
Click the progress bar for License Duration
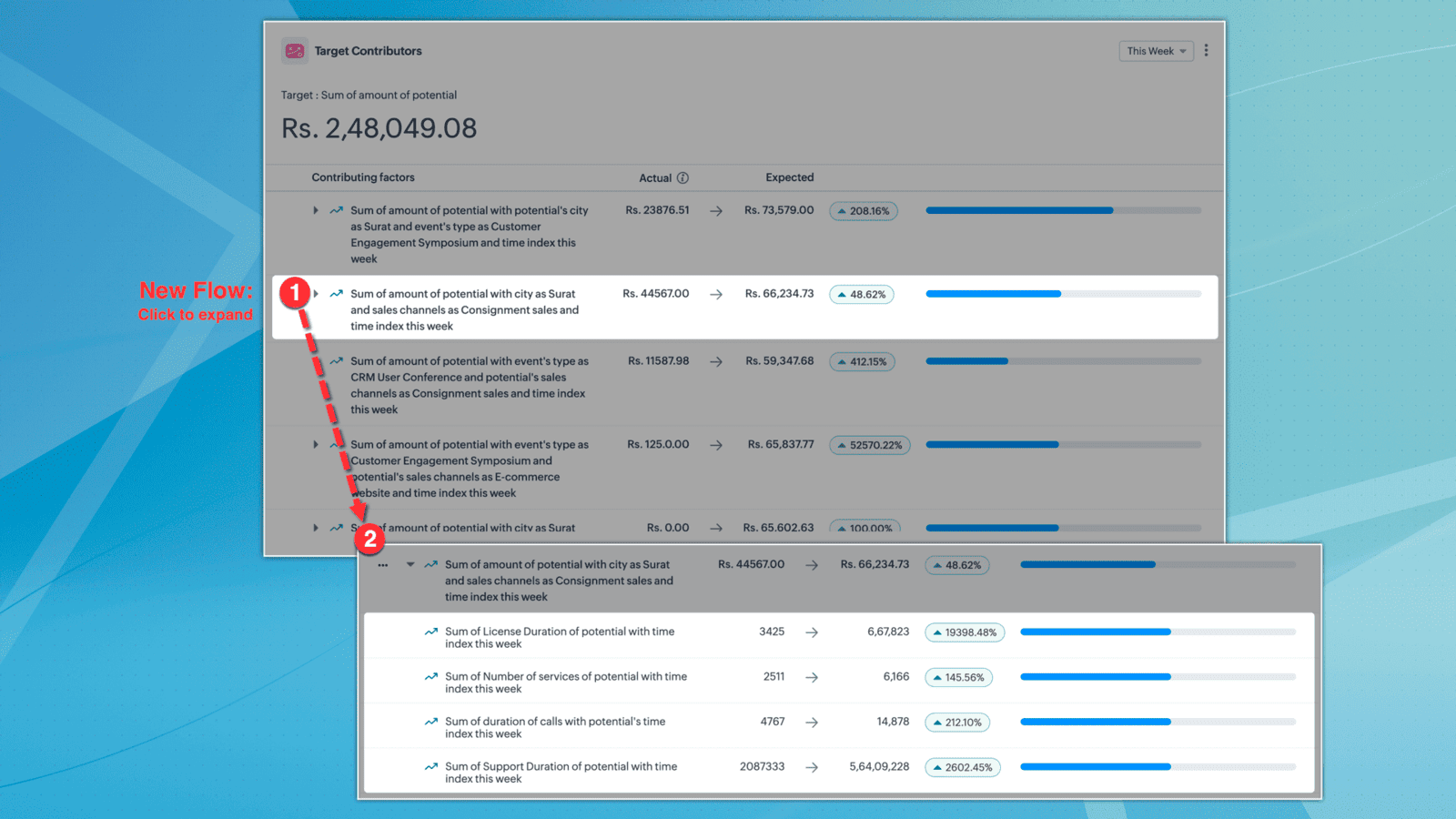click(x=1158, y=632)
